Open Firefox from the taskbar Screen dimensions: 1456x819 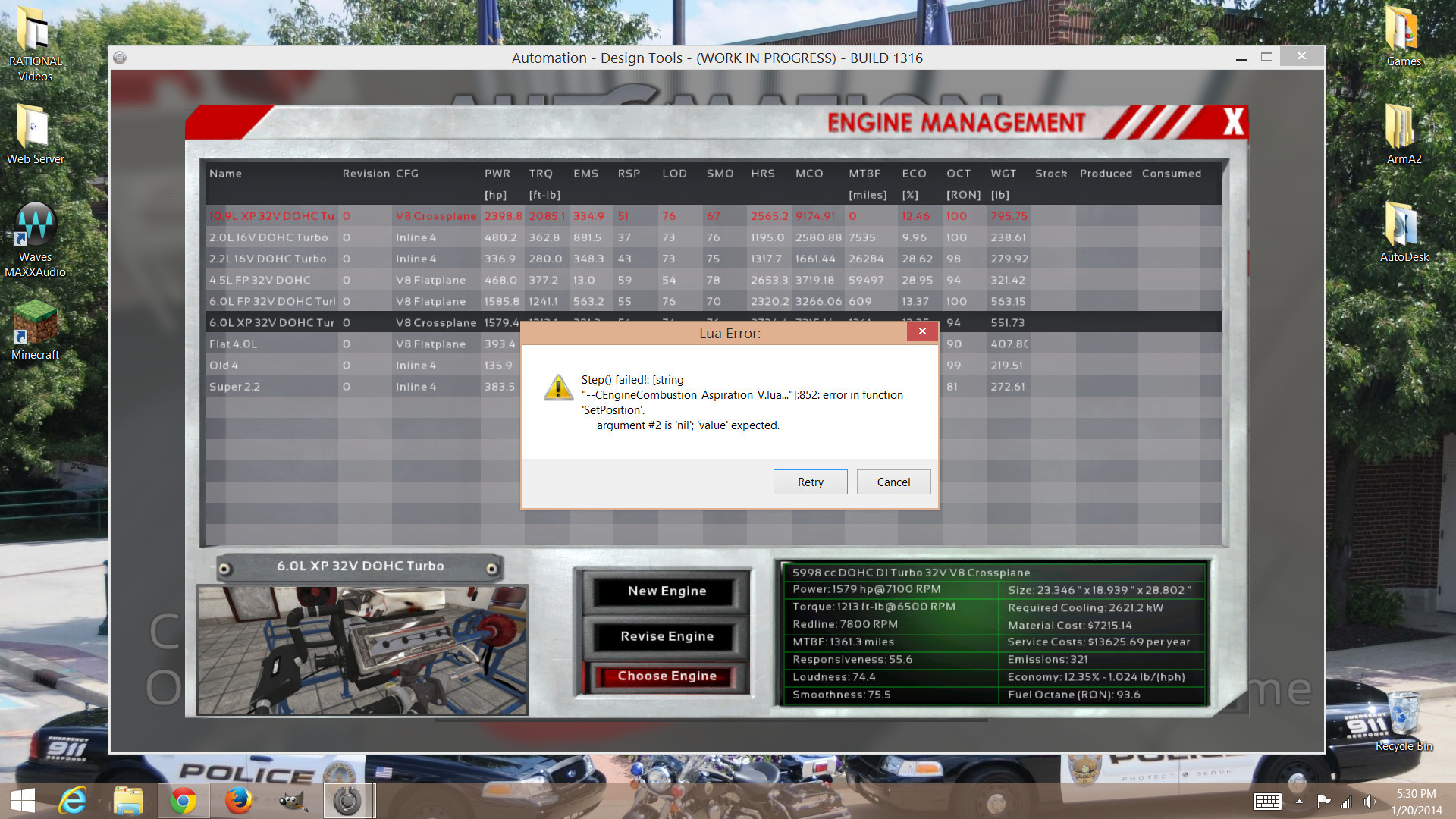click(238, 801)
